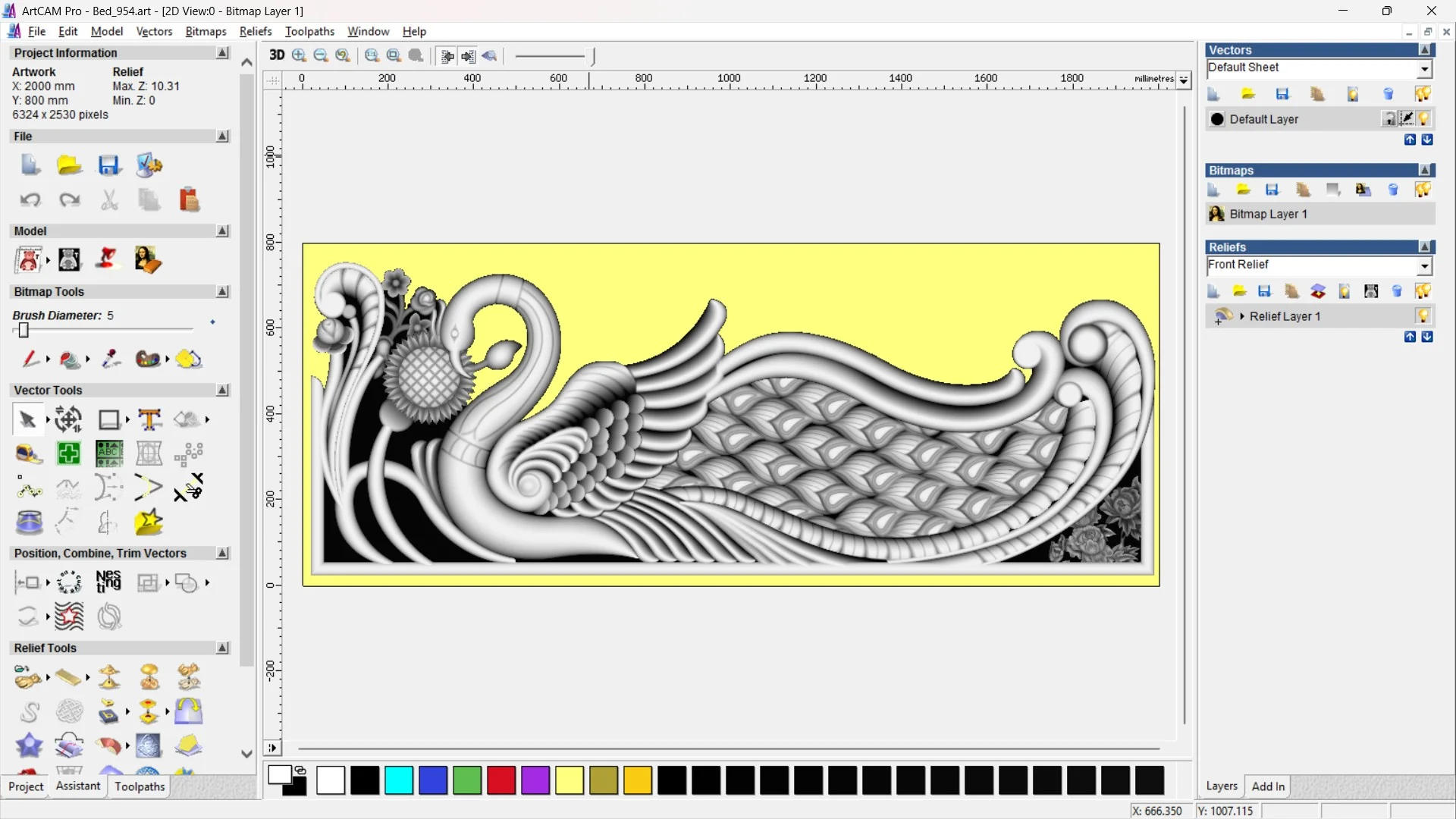
Task: Toggle Relief Layer 1 visibility bulb
Action: click(x=1423, y=316)
